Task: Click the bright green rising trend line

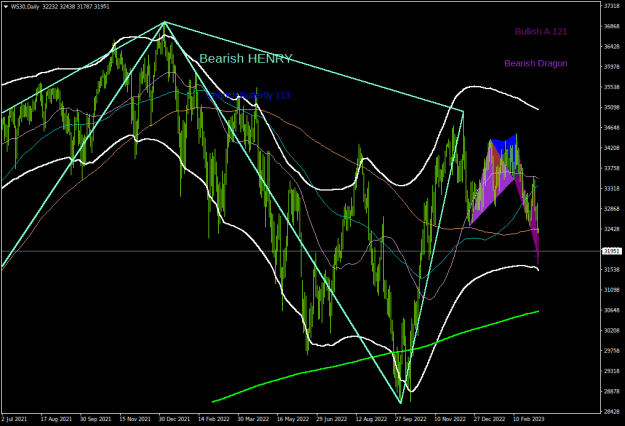Action: pyautogui.click(x=375, y=355)
